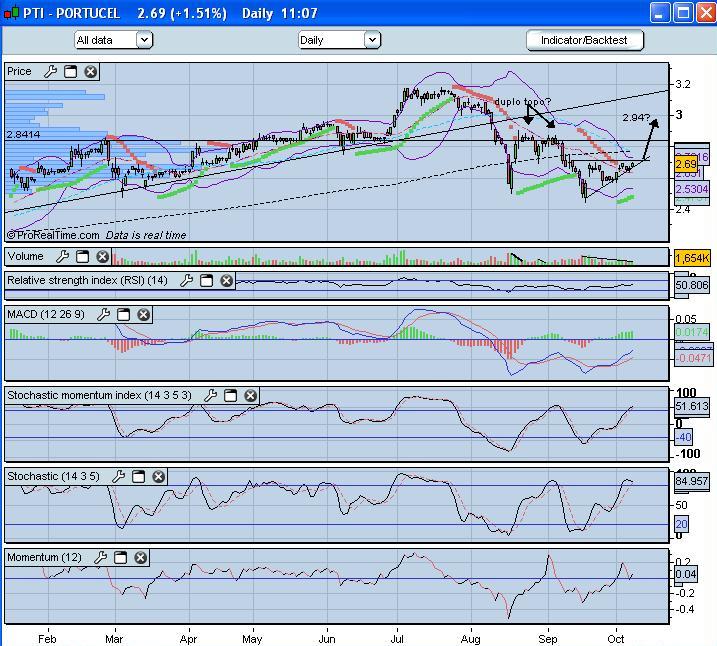Click the PTI candlestick title bar icon

pyautogui.click(x=11, y=13)
